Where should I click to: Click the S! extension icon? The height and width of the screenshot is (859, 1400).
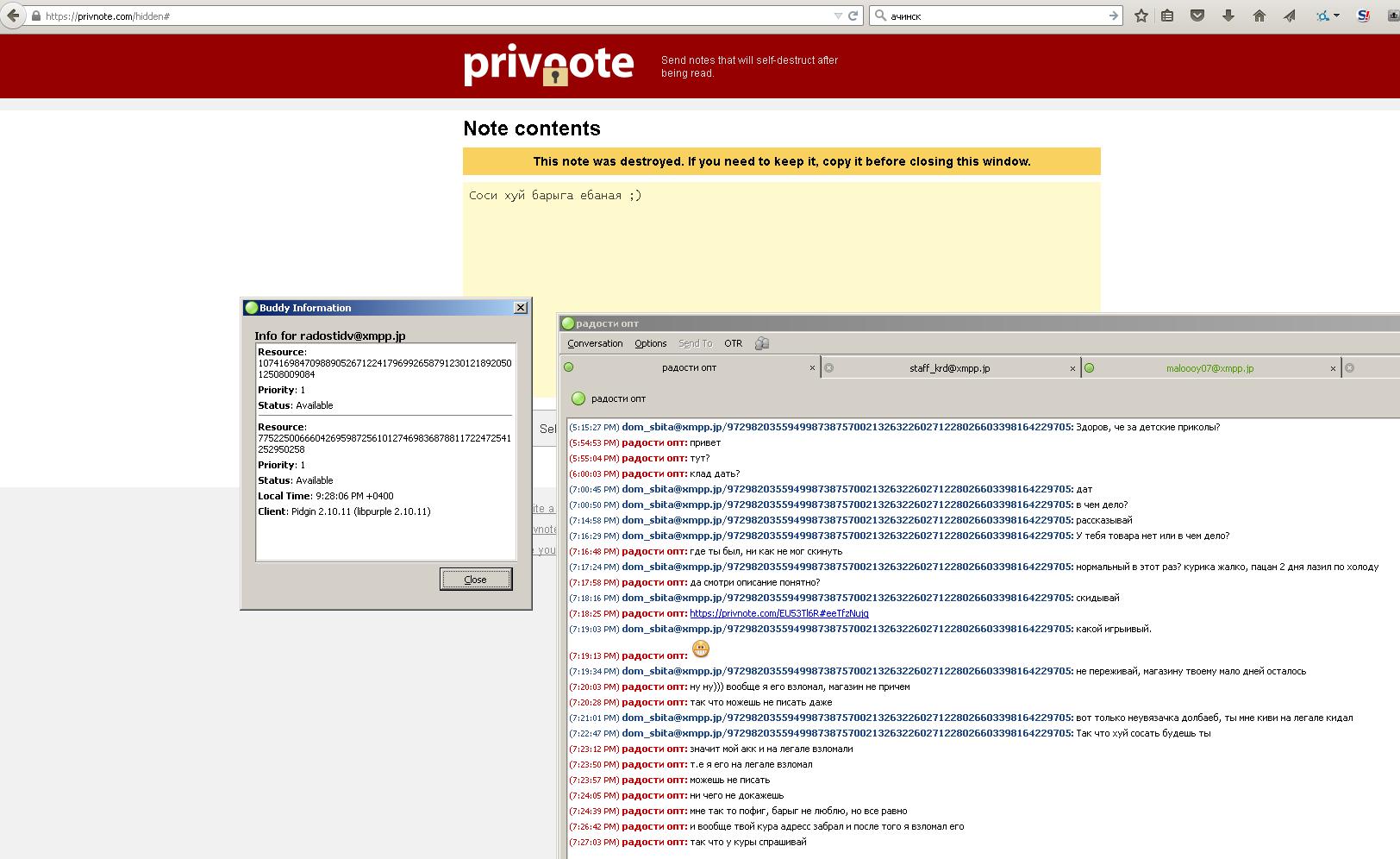1363,16
